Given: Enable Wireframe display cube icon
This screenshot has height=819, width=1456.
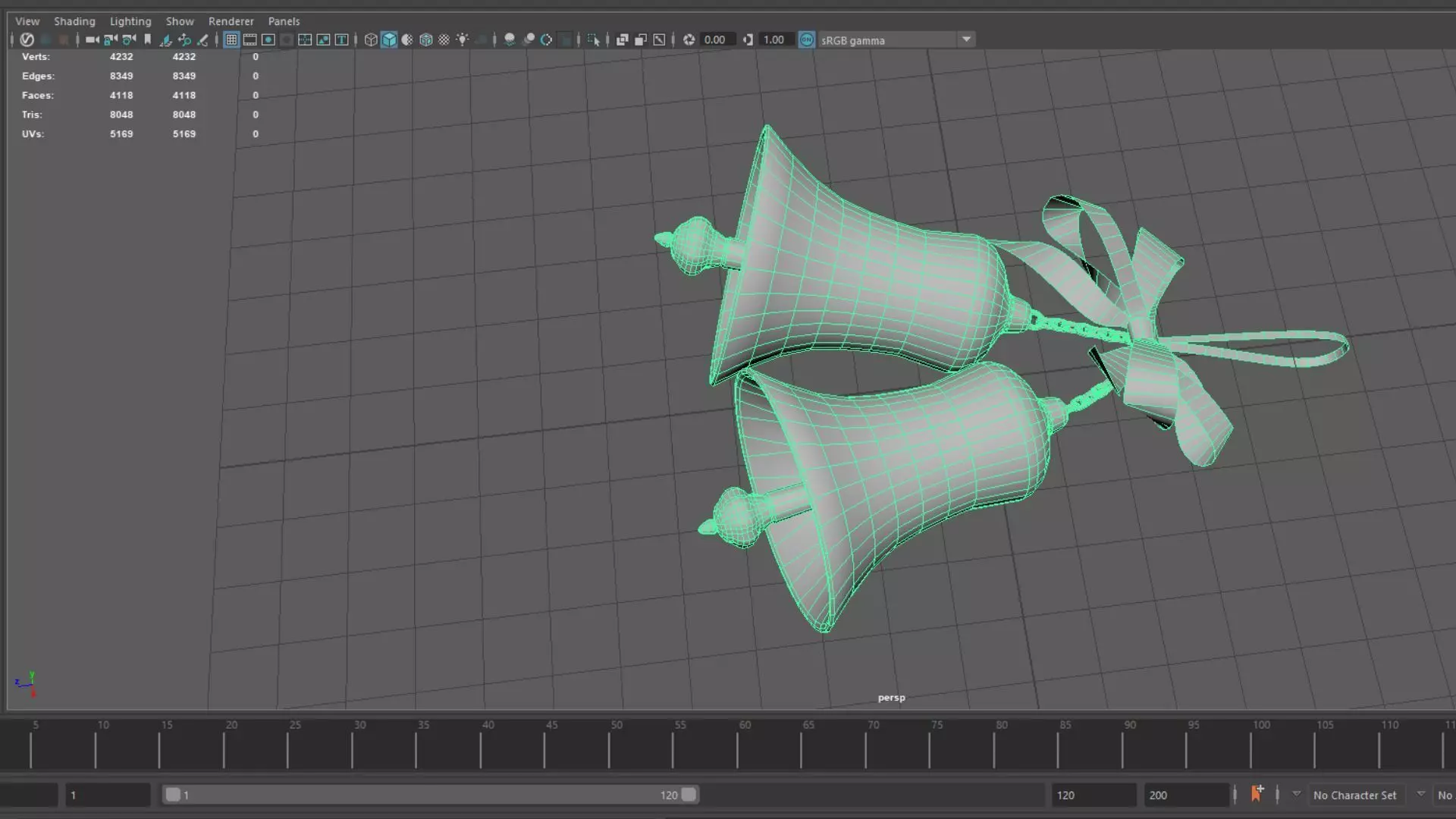Looking at the screenshot, I should [x=370, y=39].
